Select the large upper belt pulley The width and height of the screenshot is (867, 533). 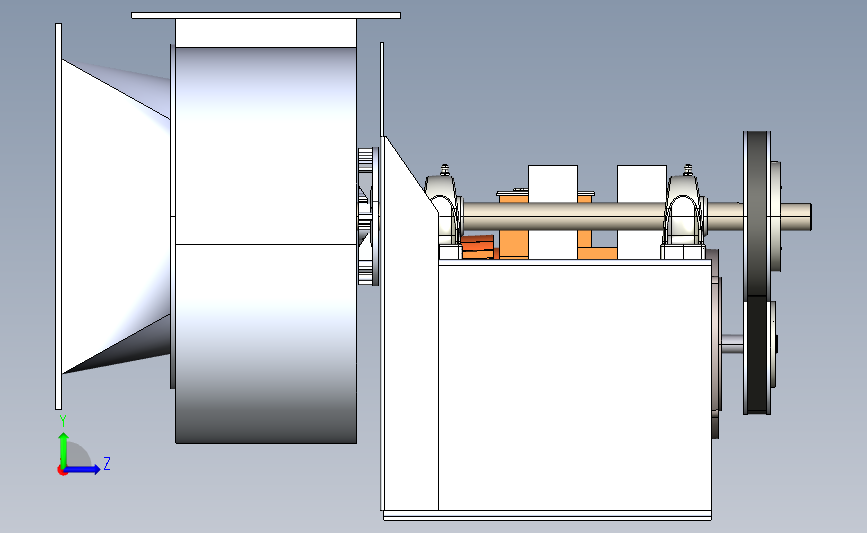click(757, 215)
